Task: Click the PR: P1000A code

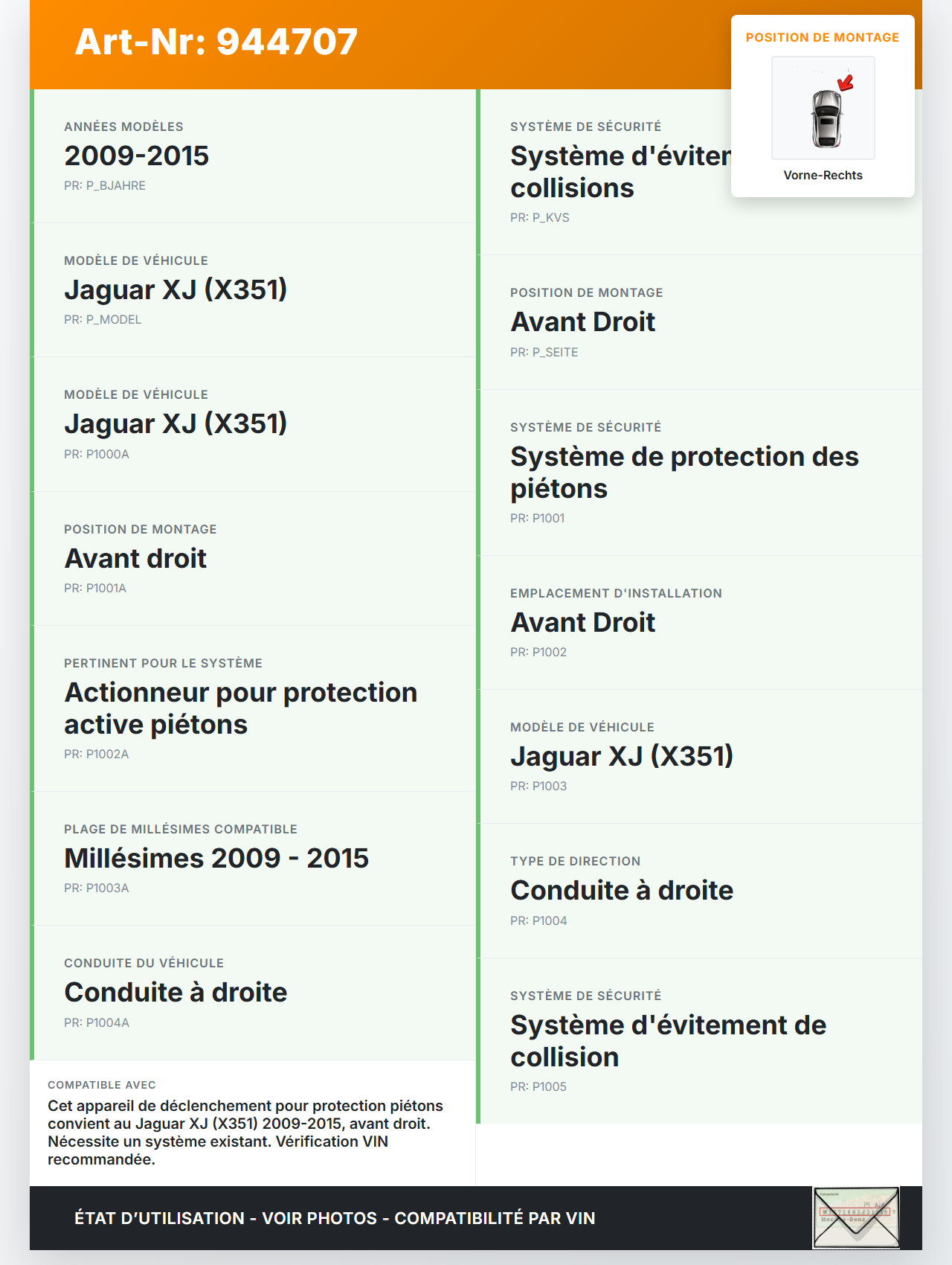Action: (x=97, y=454)
